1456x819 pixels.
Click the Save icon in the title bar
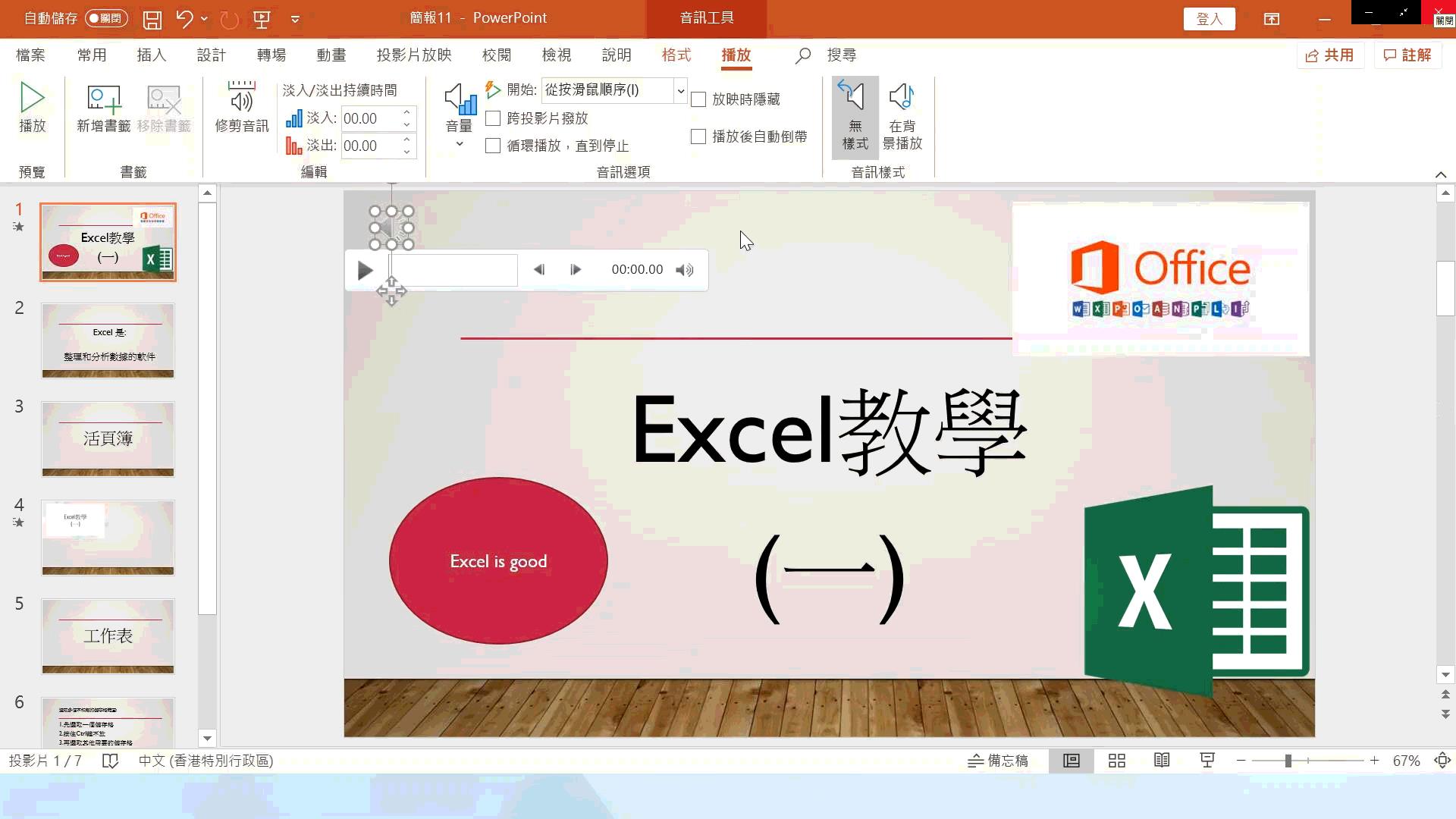[152, 19]
